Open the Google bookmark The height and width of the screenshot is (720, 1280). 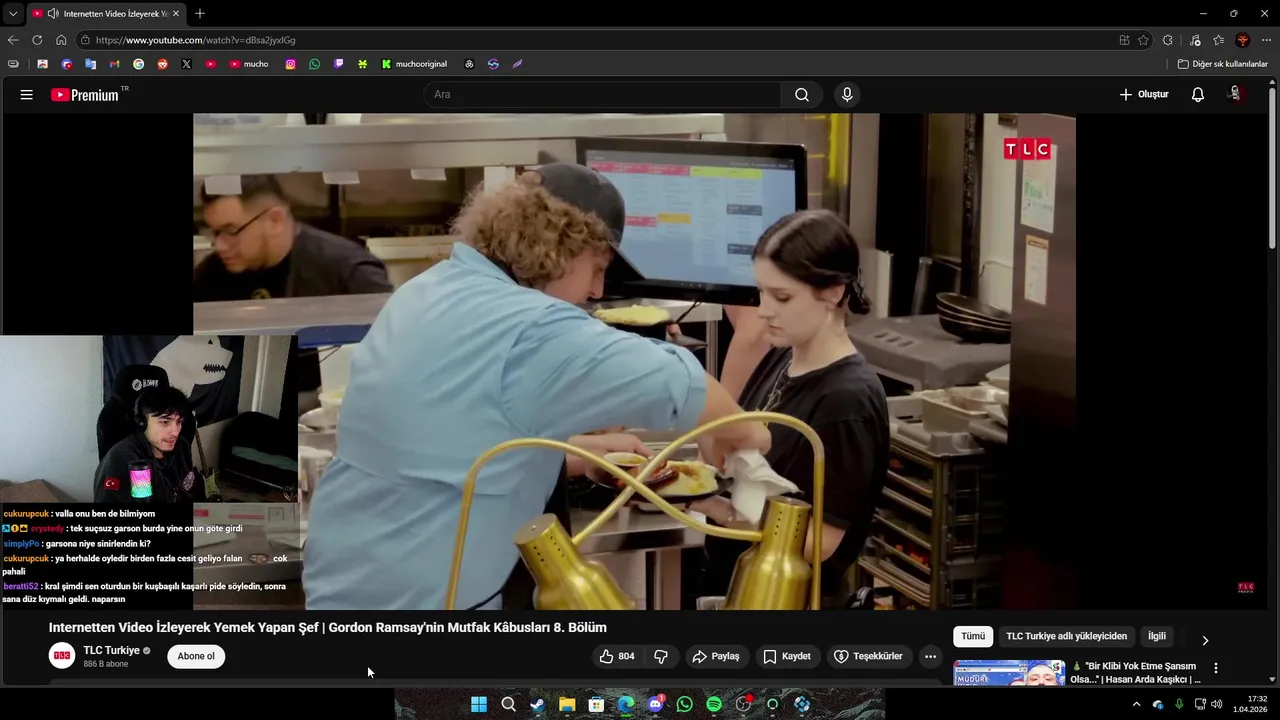pyautogui.click(x=138, y=64)
